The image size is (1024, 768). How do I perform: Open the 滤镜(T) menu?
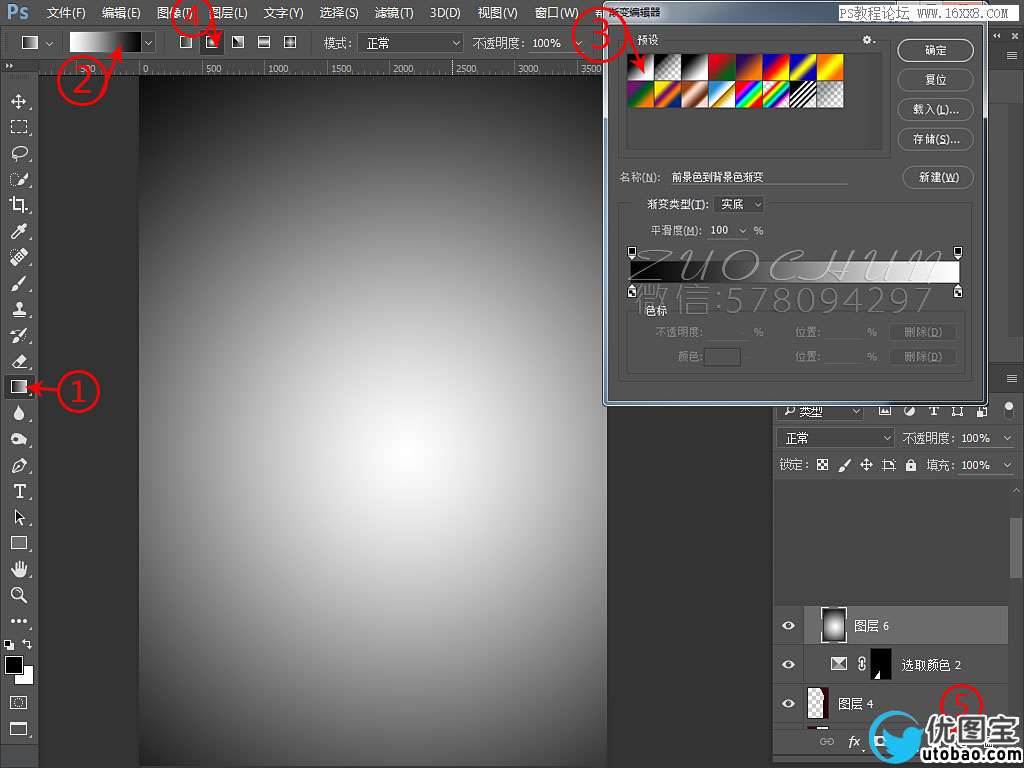393,13
